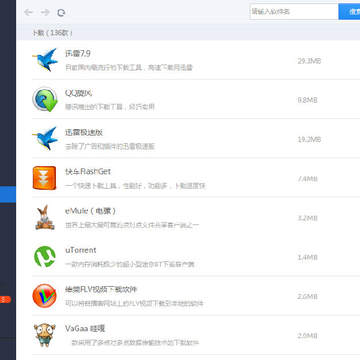Click the orange badge in the sidebar
The width and height of the screenshot is (360, 360).
click(5, 299)
